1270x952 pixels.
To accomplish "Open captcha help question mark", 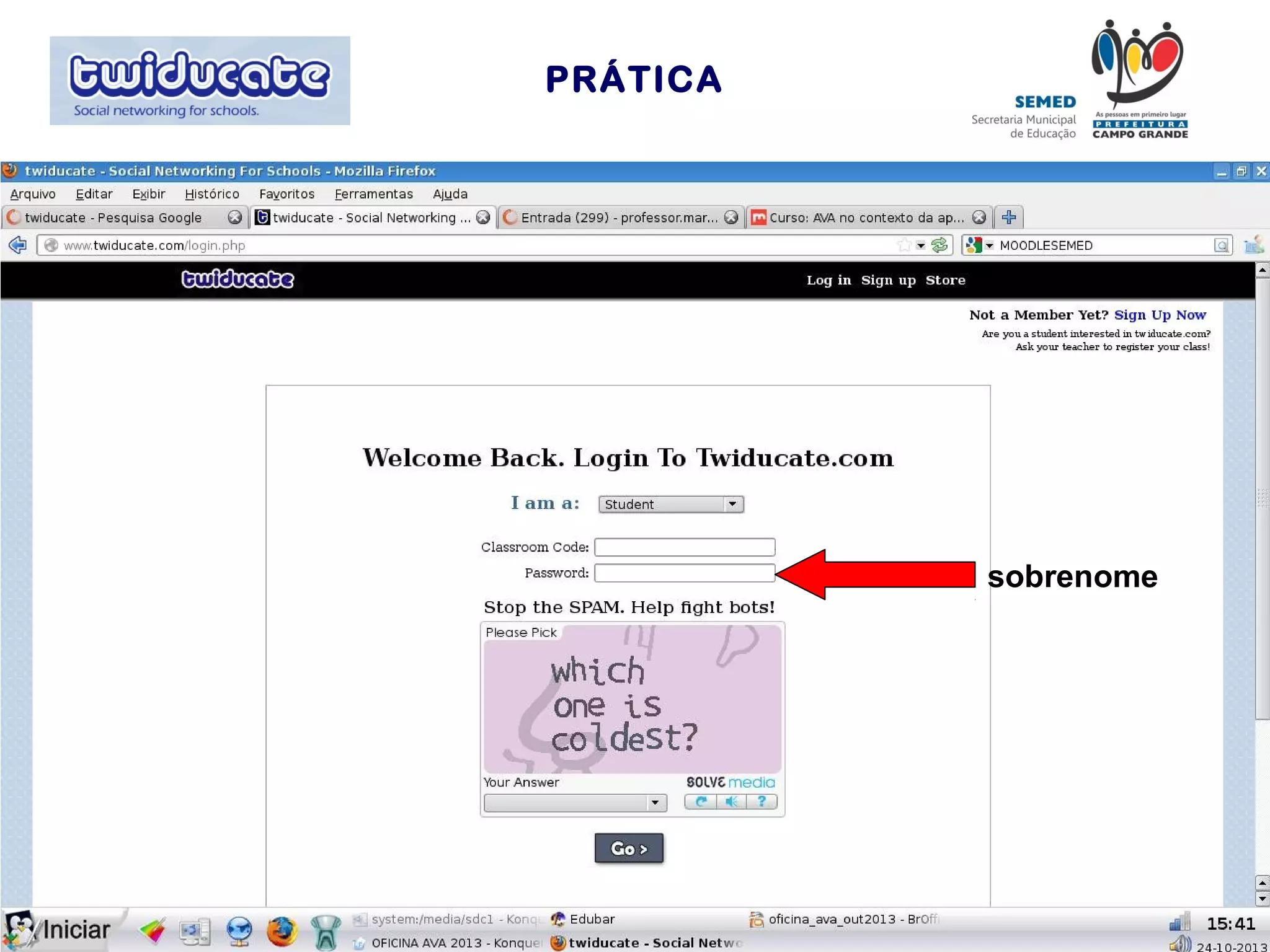I will point(762,802).
